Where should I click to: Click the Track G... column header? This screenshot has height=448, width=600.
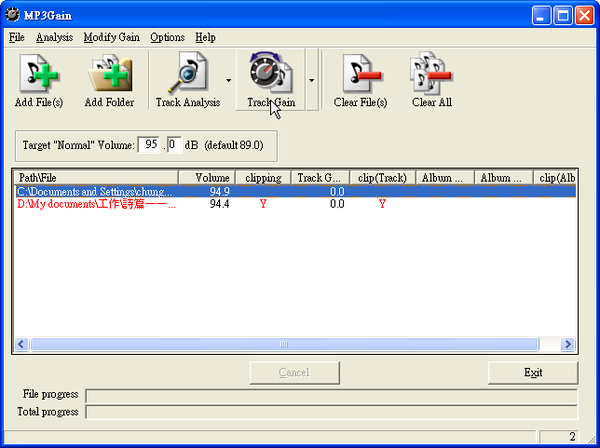tap(320, 178)
